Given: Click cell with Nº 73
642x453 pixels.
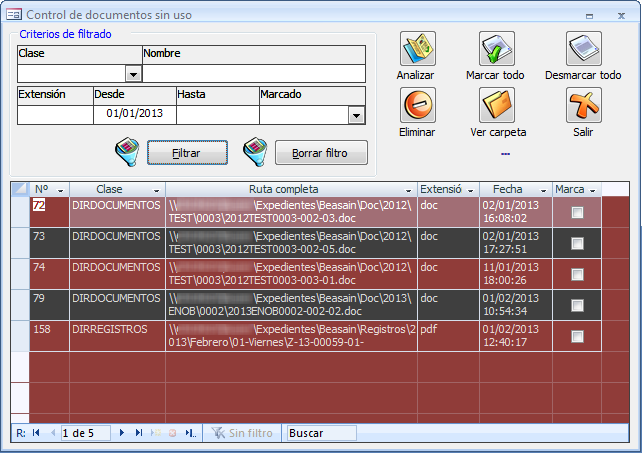Looking at the screenshot, I should [49, 243].
